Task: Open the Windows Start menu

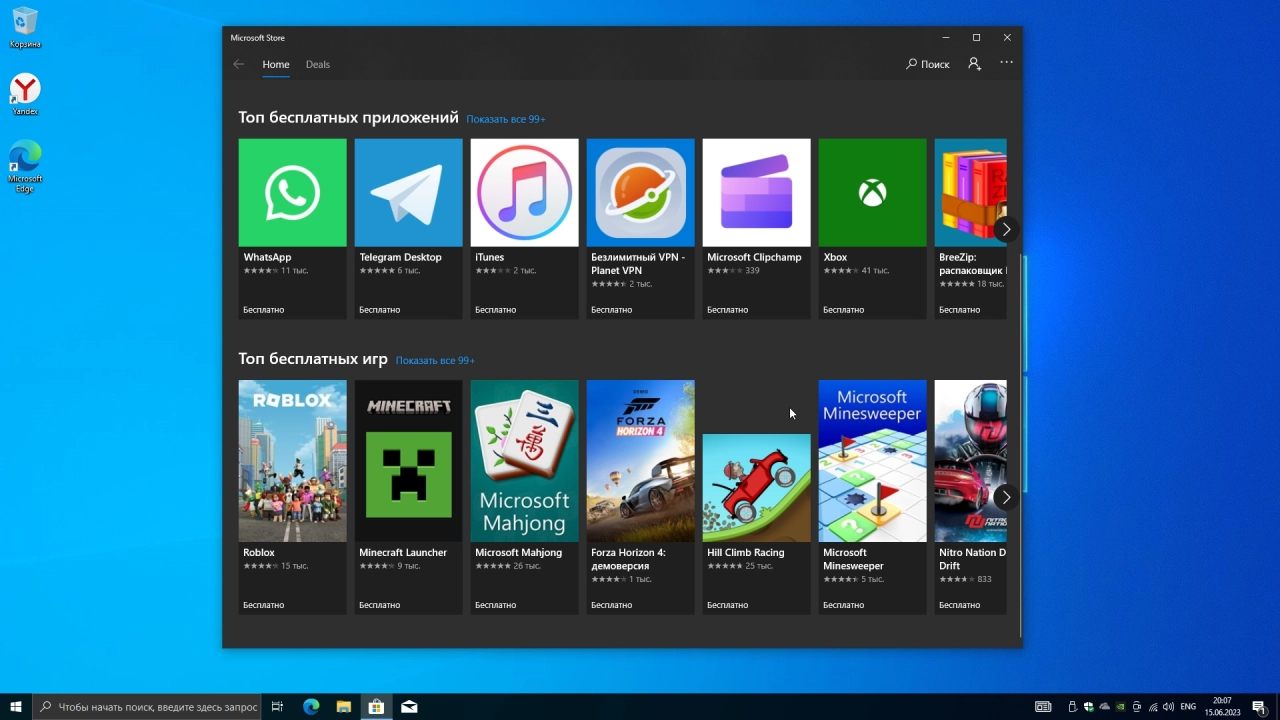Action: pos(16,707)
